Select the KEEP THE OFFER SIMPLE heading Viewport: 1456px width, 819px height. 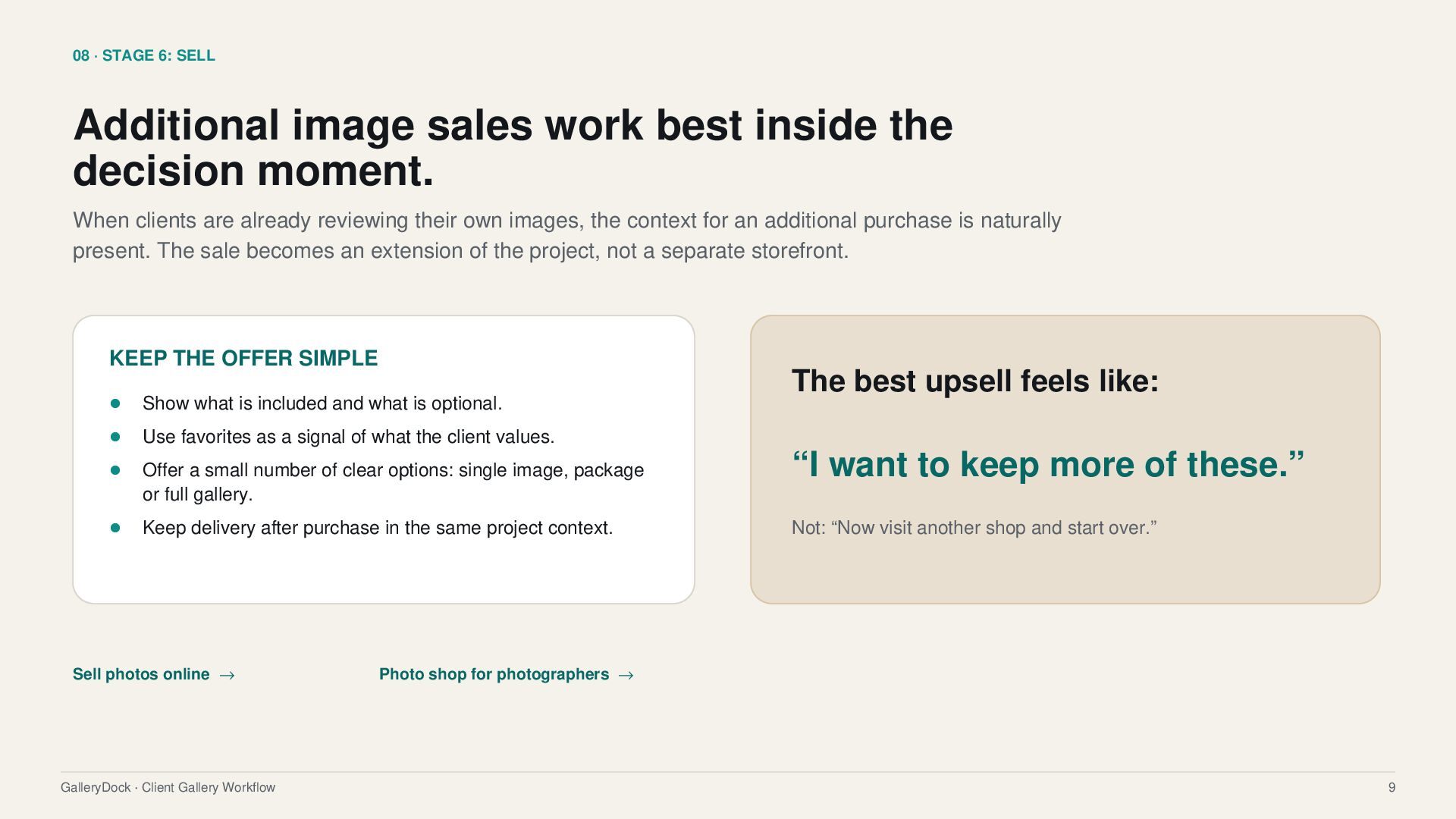click(243, 358)
